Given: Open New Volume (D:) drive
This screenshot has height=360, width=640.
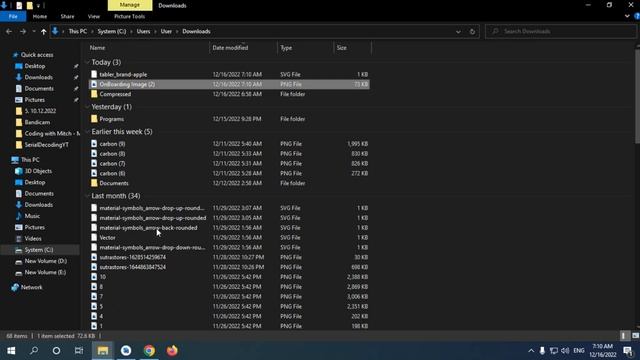Looking at the screenshot, I should coord(45,261).
